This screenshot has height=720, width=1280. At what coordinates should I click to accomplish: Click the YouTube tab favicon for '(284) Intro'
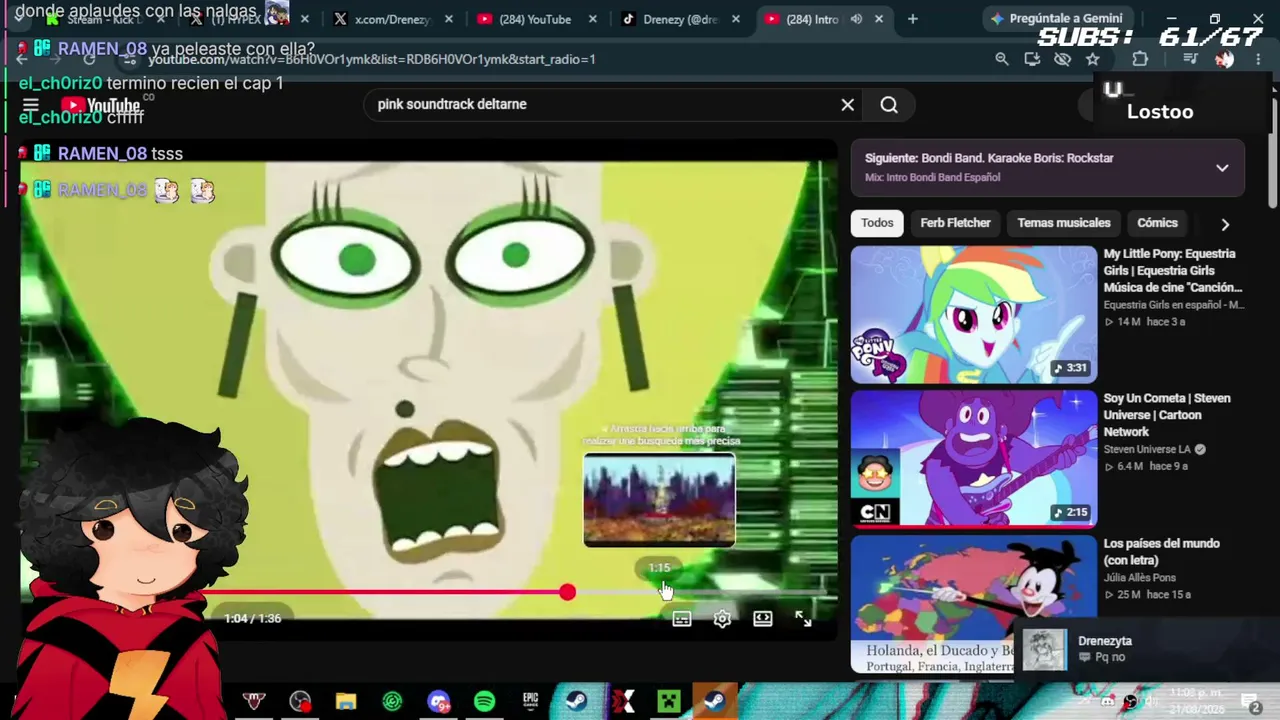point(772,19)
